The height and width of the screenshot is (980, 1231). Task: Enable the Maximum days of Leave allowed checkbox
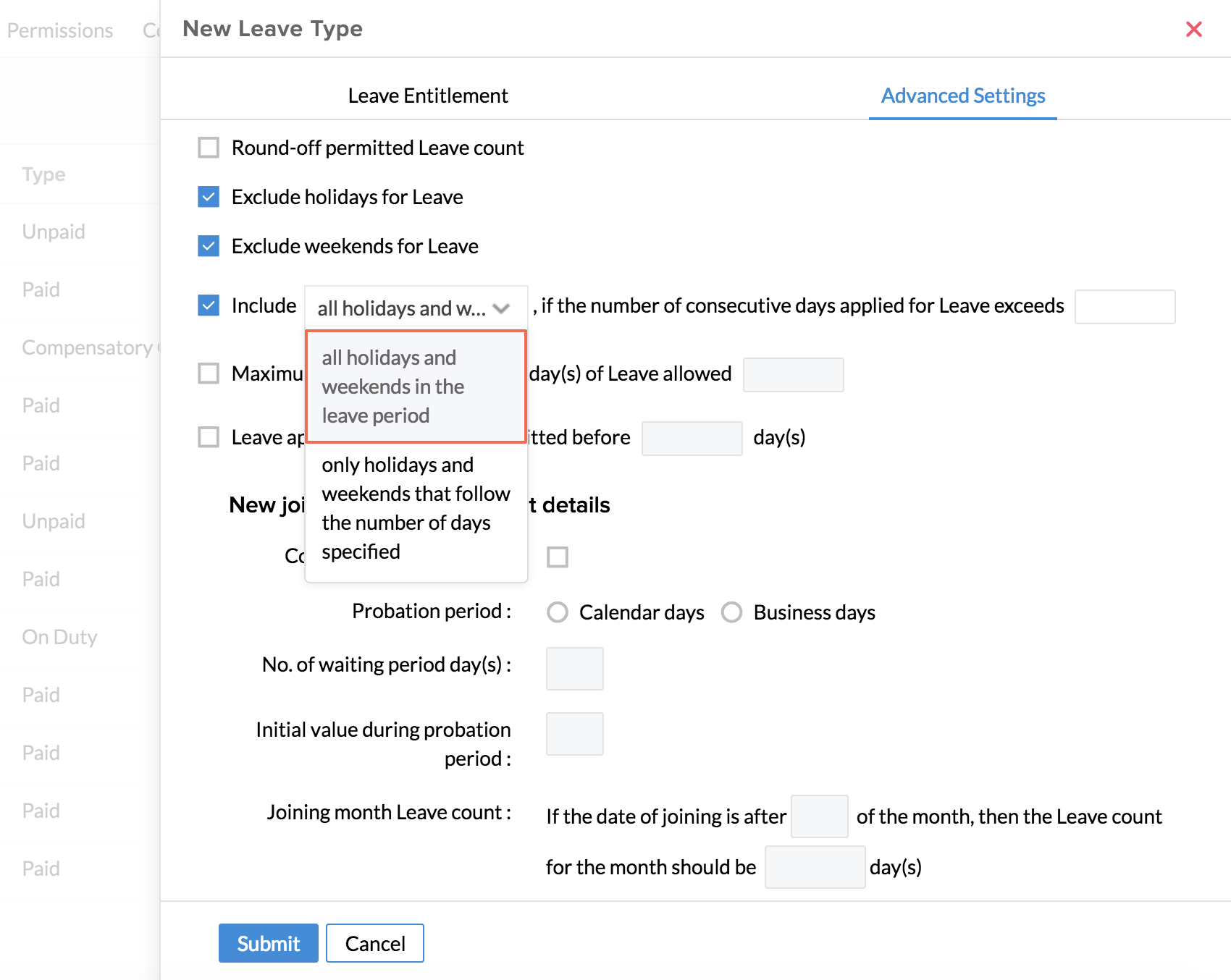[209, 373]
